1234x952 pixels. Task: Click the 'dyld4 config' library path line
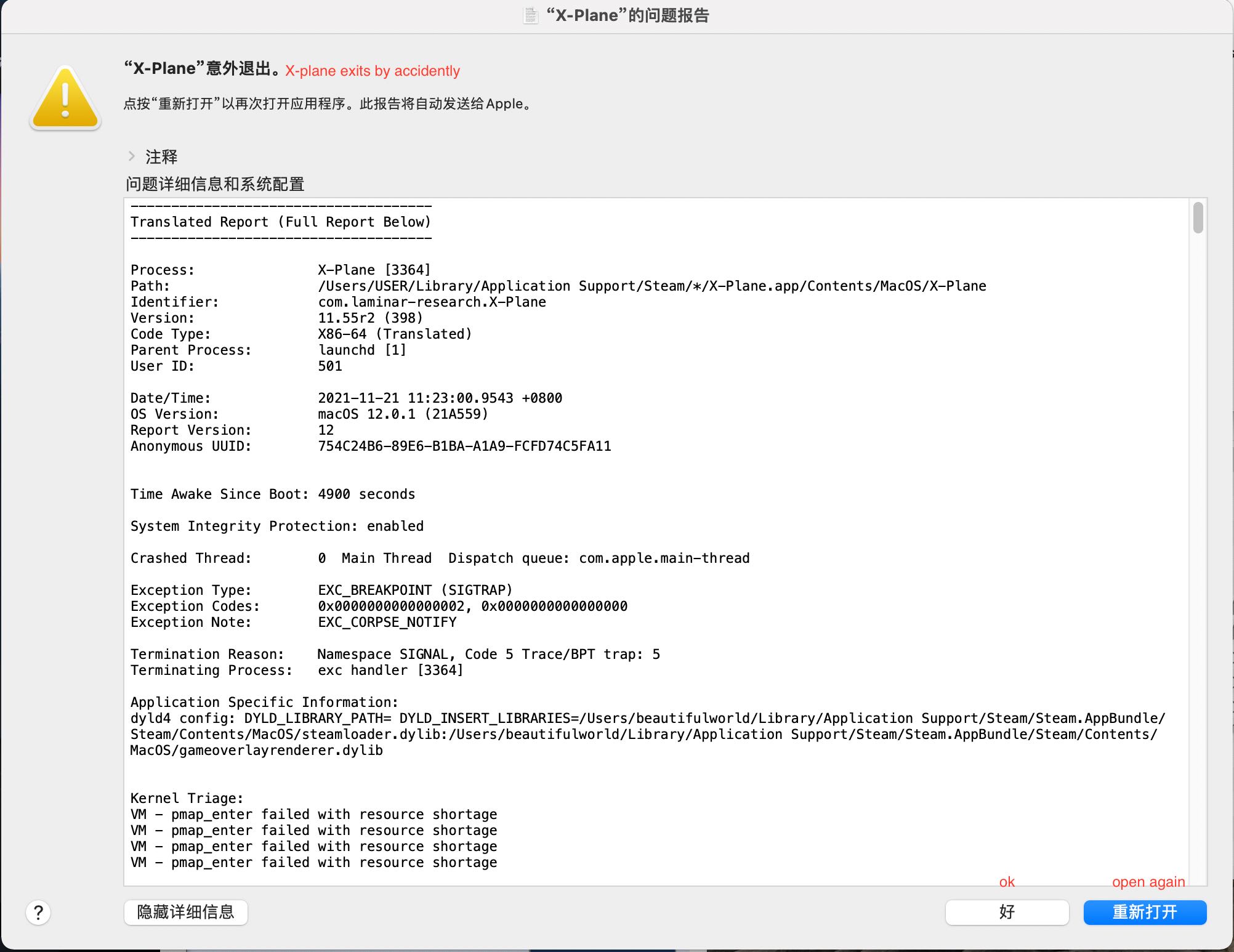tap(648, 718)
